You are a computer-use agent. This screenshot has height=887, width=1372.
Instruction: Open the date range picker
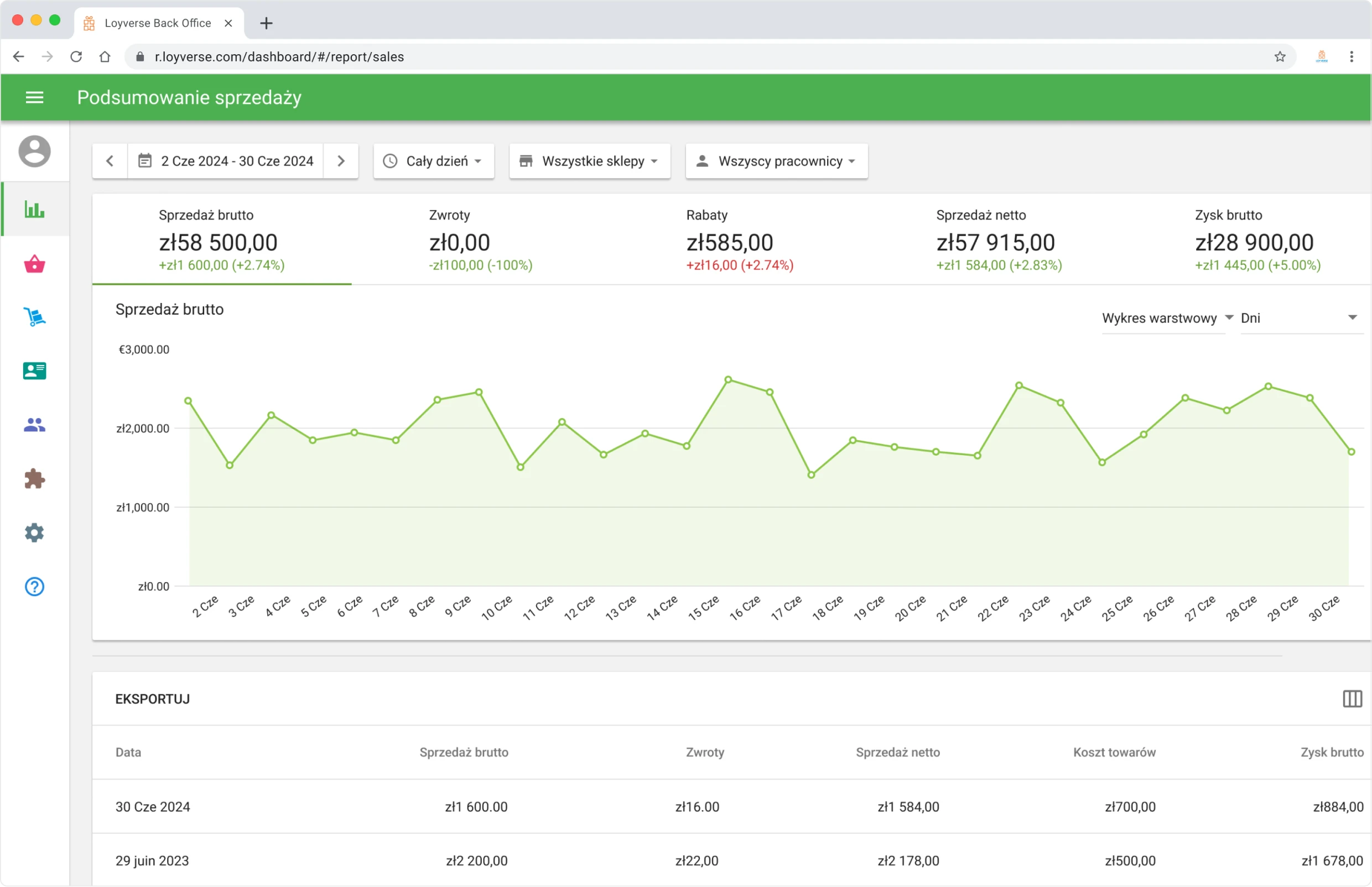(226, 161)
